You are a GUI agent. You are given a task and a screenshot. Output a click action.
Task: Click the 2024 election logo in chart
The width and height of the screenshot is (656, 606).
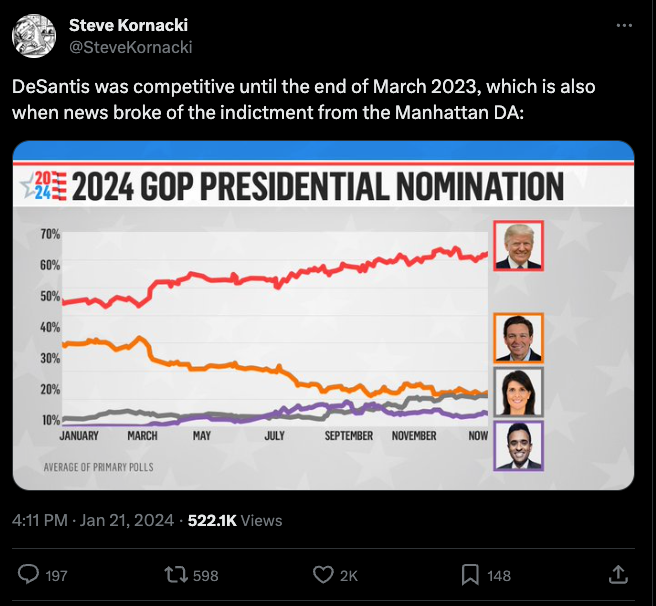pos(44,187)
